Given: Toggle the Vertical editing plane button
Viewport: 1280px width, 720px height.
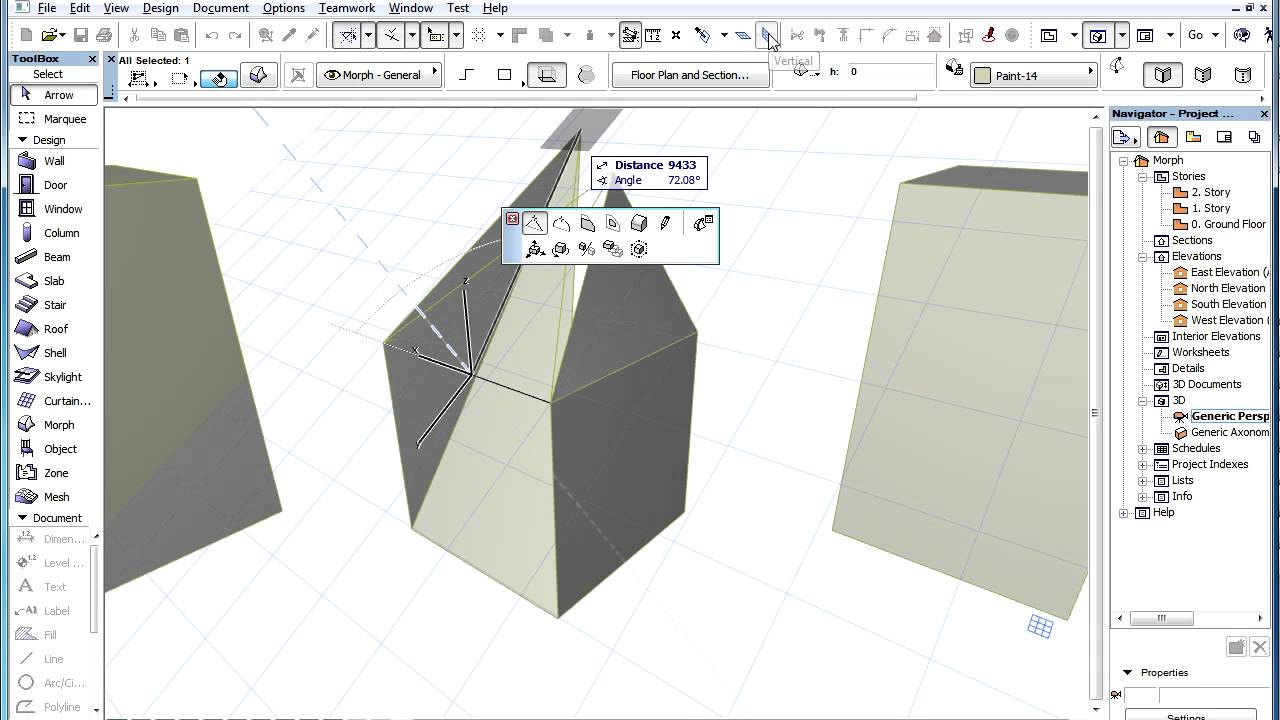Looking at the screenshot, I should coord(768,36).
